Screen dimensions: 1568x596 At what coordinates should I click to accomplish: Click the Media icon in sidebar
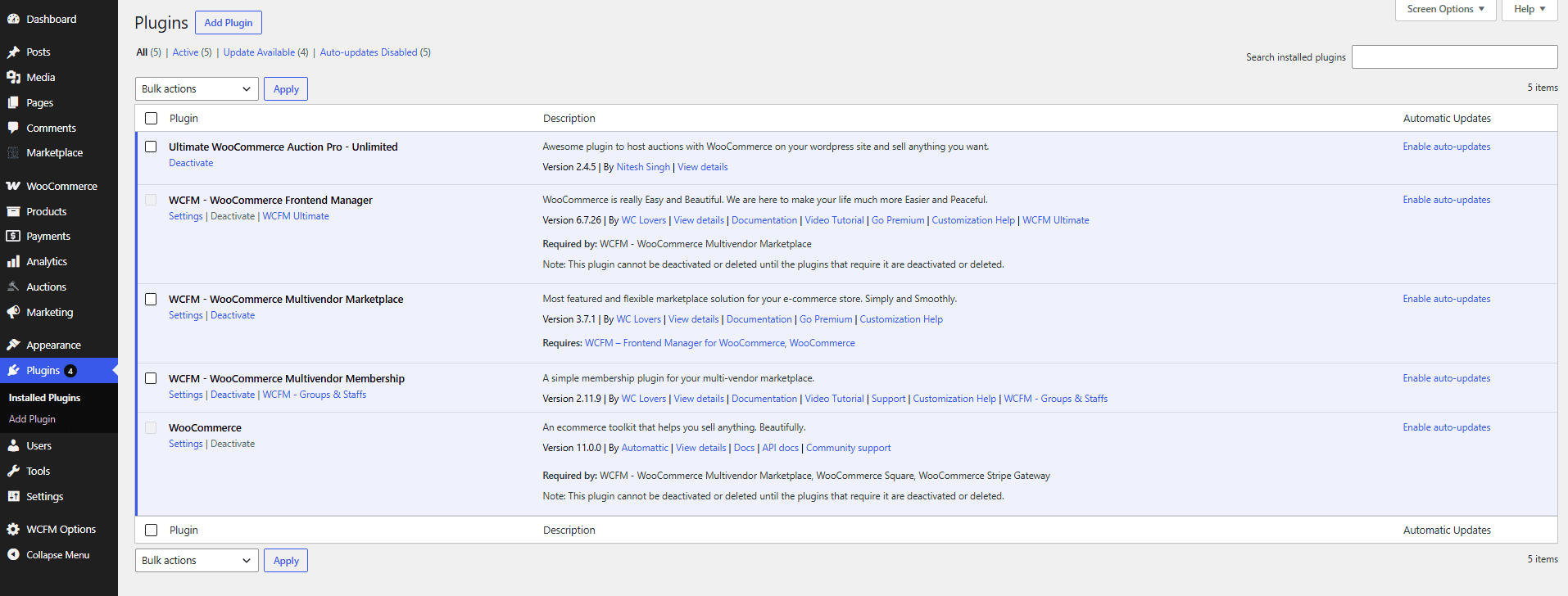pos(13,77)
